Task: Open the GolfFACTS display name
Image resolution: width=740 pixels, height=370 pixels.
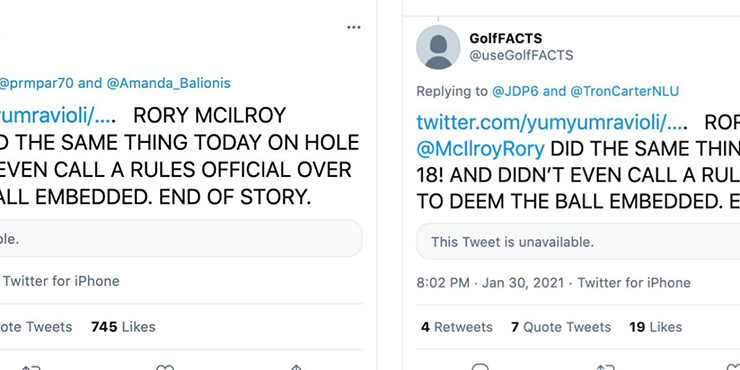Action: [505, 38]
